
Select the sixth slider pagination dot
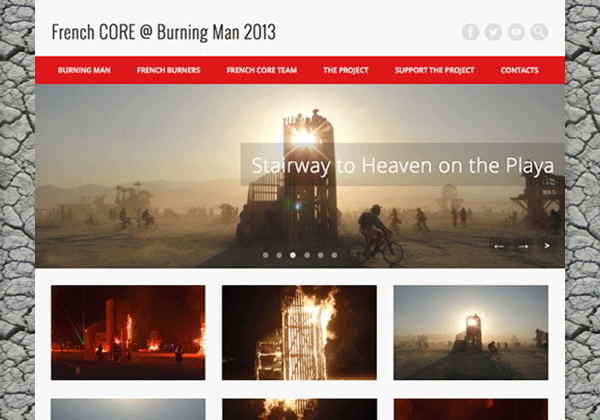334,255
